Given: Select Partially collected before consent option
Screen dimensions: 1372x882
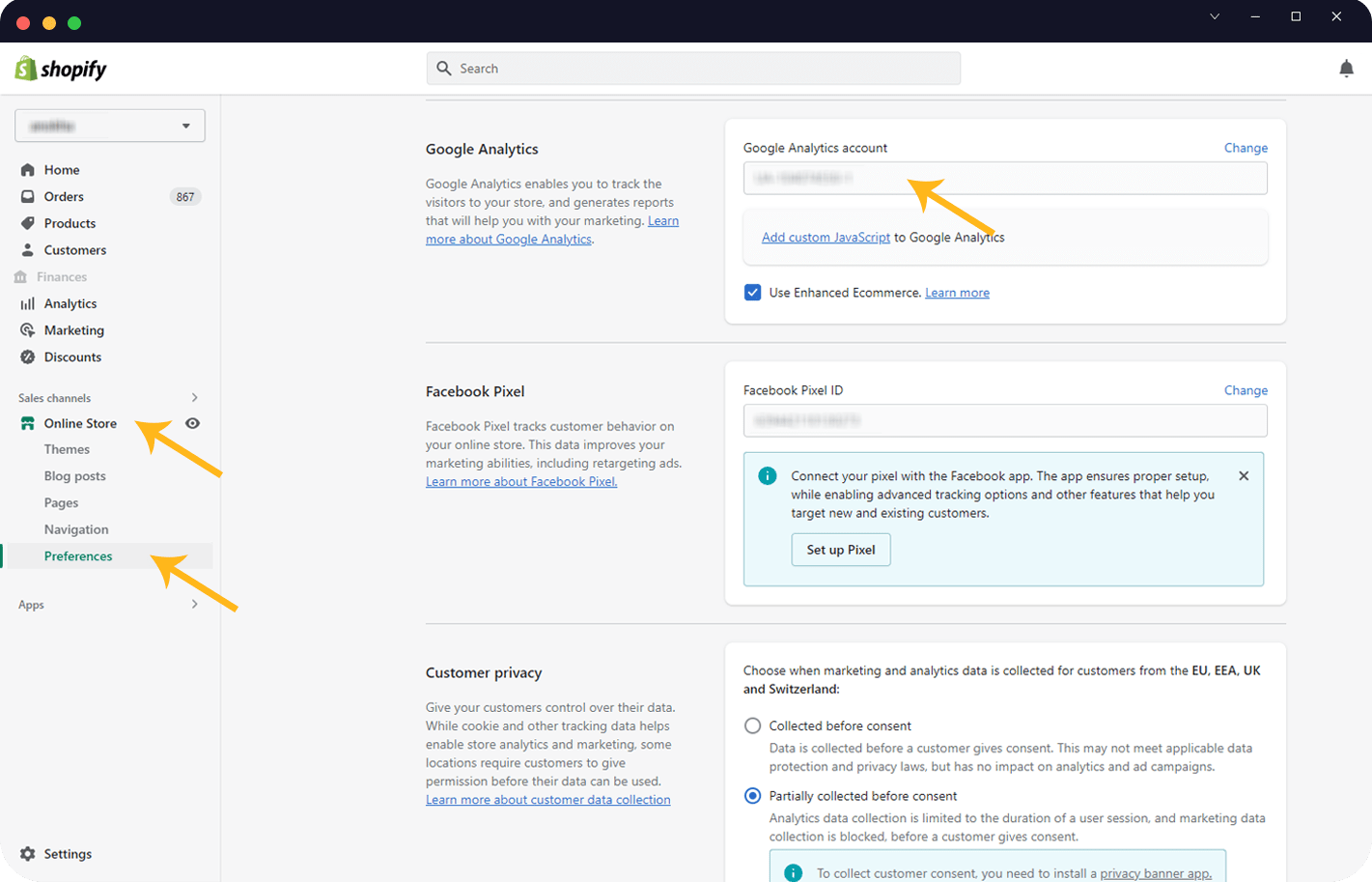Looking at the screenshot, I should click(x=753, y=796).
